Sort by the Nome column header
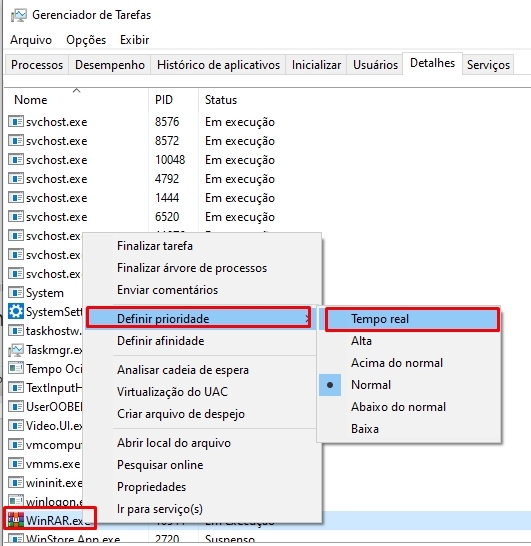 tap(76, 100)
